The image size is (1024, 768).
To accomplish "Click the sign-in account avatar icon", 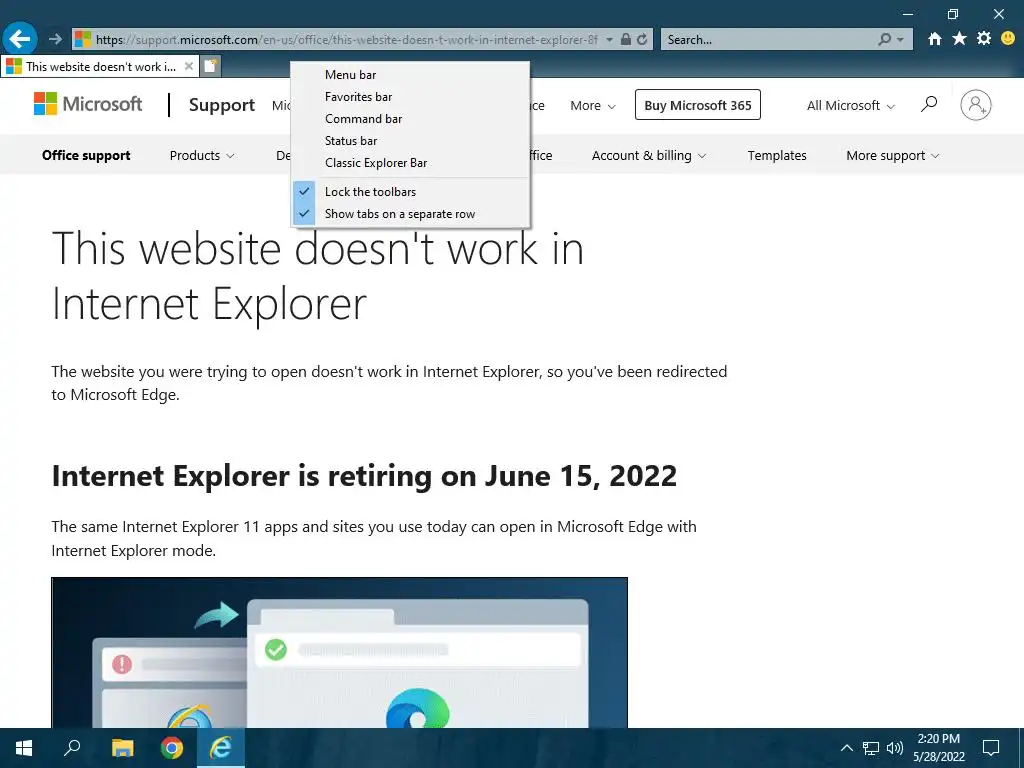I will (976, 104).
